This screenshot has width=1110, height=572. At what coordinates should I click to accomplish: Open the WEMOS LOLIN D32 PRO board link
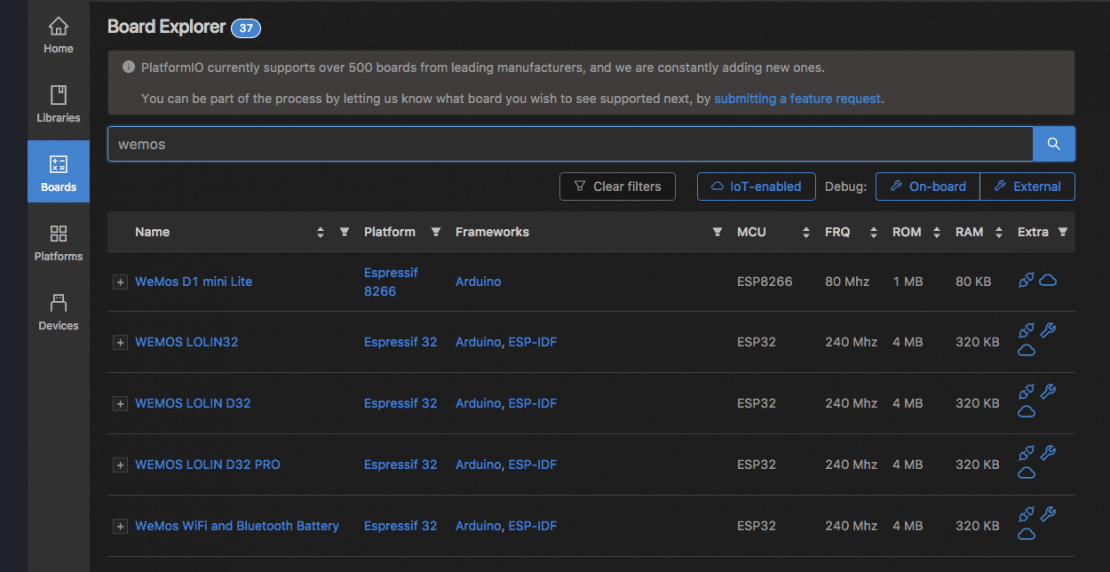pyautogui.click(x=207, y=465)
